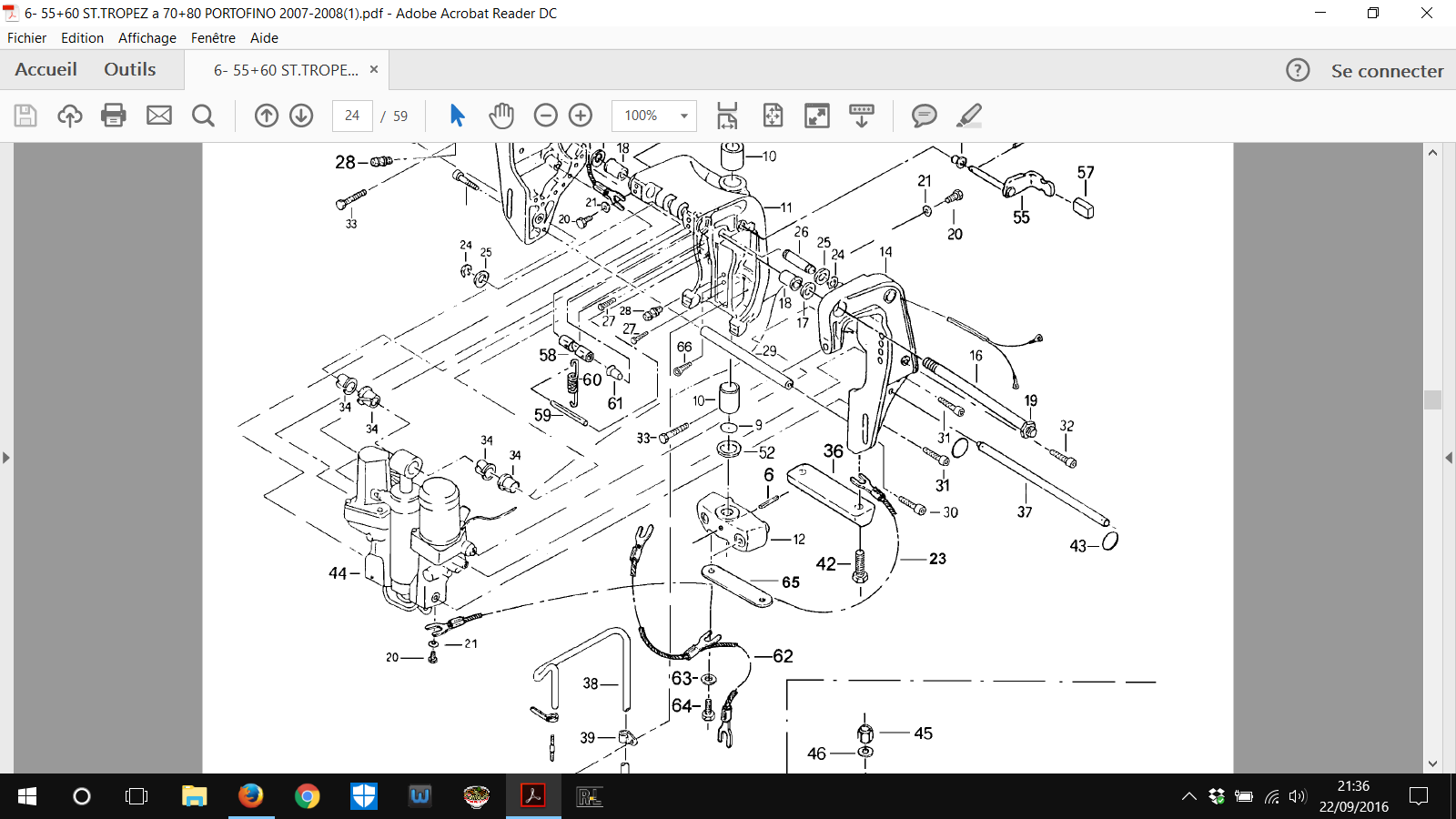The height and width of the screenshot is (819, 1456).
Task: Print the document with printer icon
Action: [x=114, y=116]
